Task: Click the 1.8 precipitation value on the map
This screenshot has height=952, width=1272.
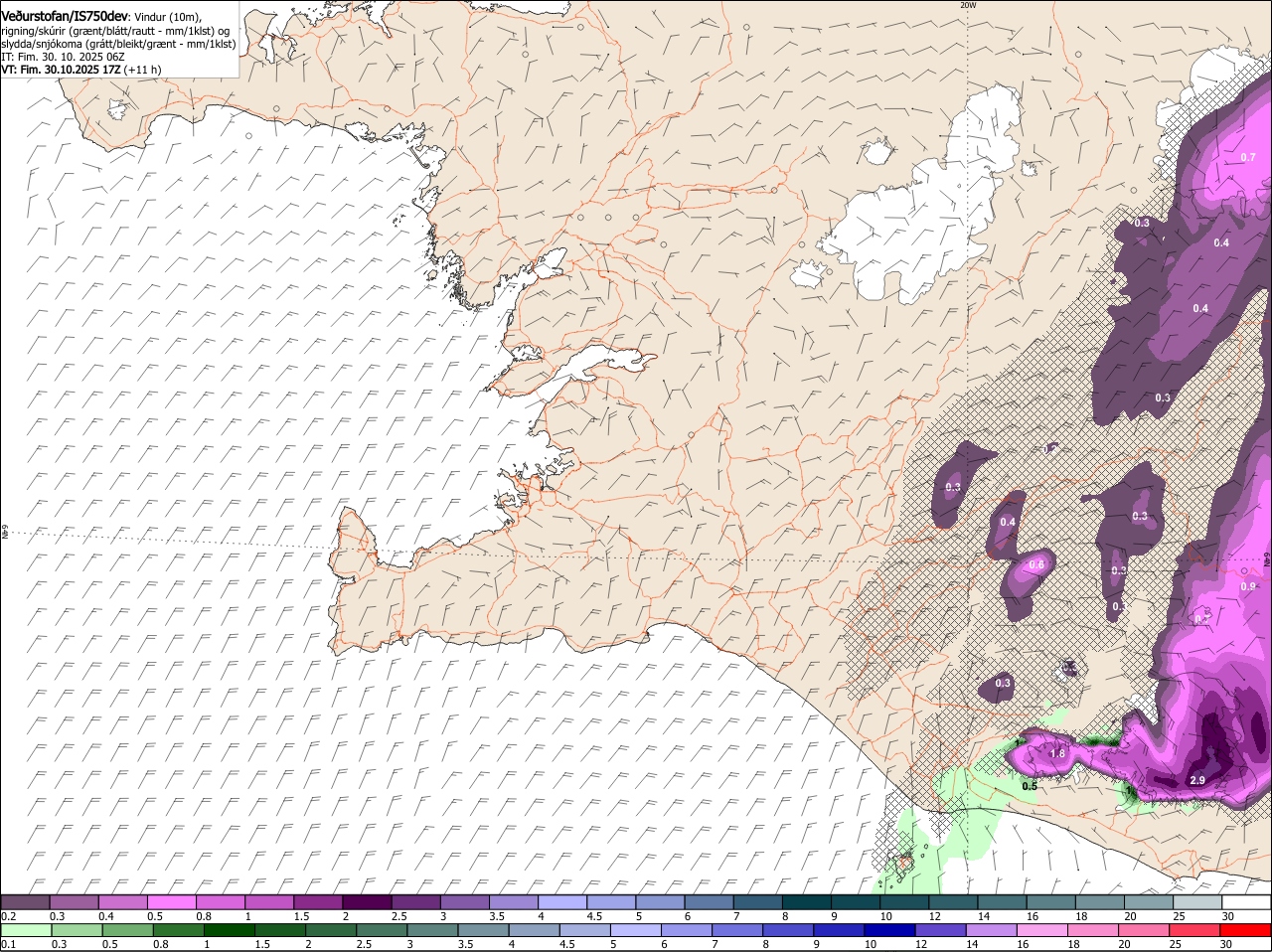Action: click(x=1057, y=753)
